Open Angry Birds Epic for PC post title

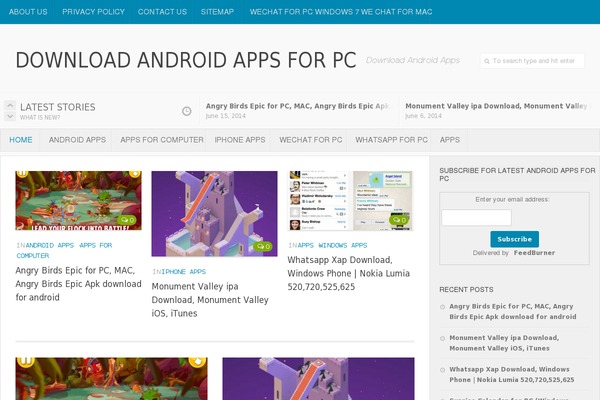(x=78, y=284)
